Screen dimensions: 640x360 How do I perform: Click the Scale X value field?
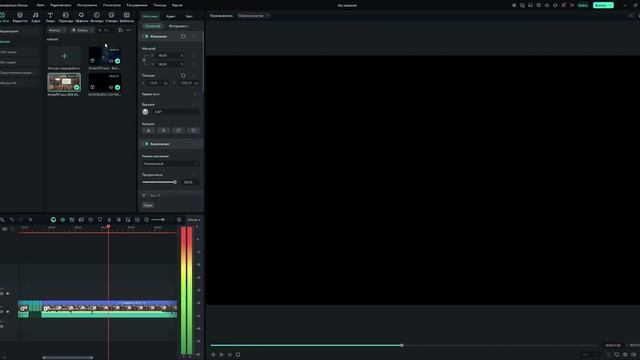click(x=171, y=56)
